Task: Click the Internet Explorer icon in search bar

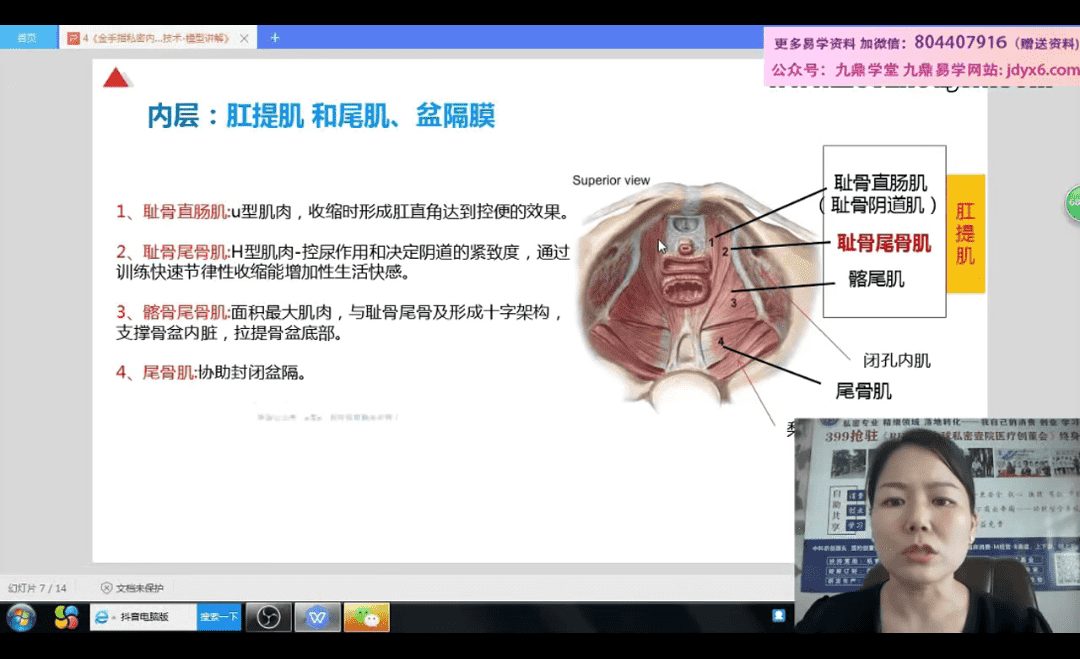Action: coord(101,617)
